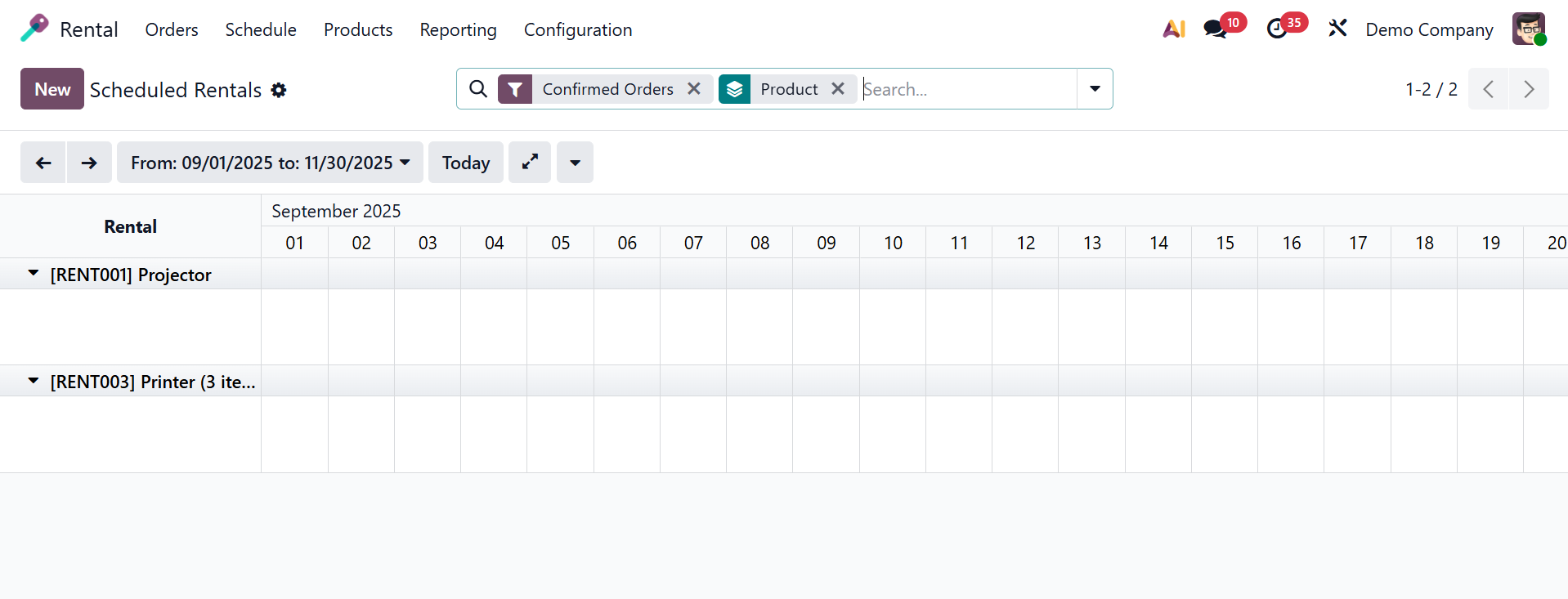The width and height of the screenshot is (1568, 599).
Task: Click the New button
Action: [x=52, y=89]
